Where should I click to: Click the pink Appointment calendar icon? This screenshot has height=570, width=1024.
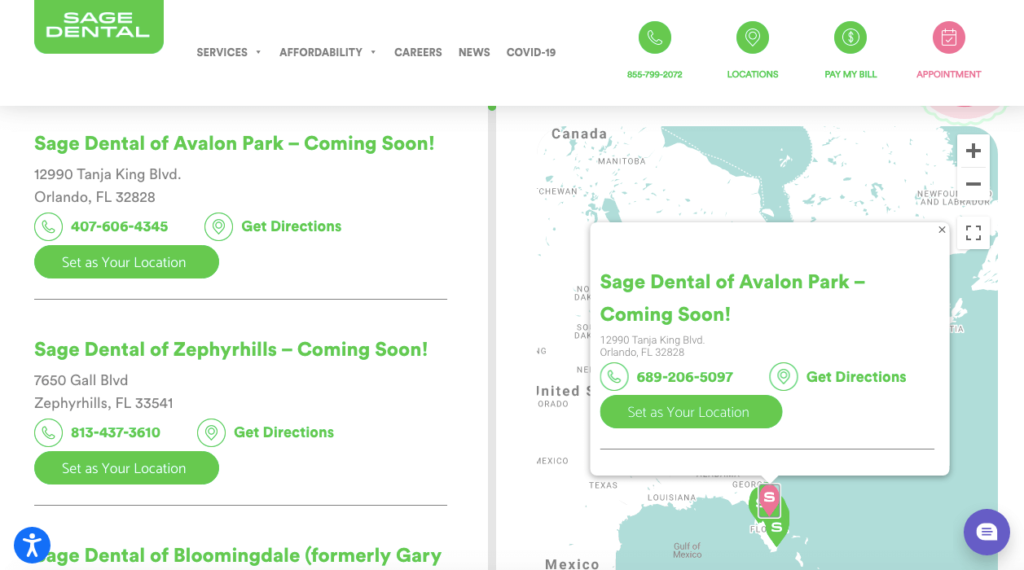(948, 38)
